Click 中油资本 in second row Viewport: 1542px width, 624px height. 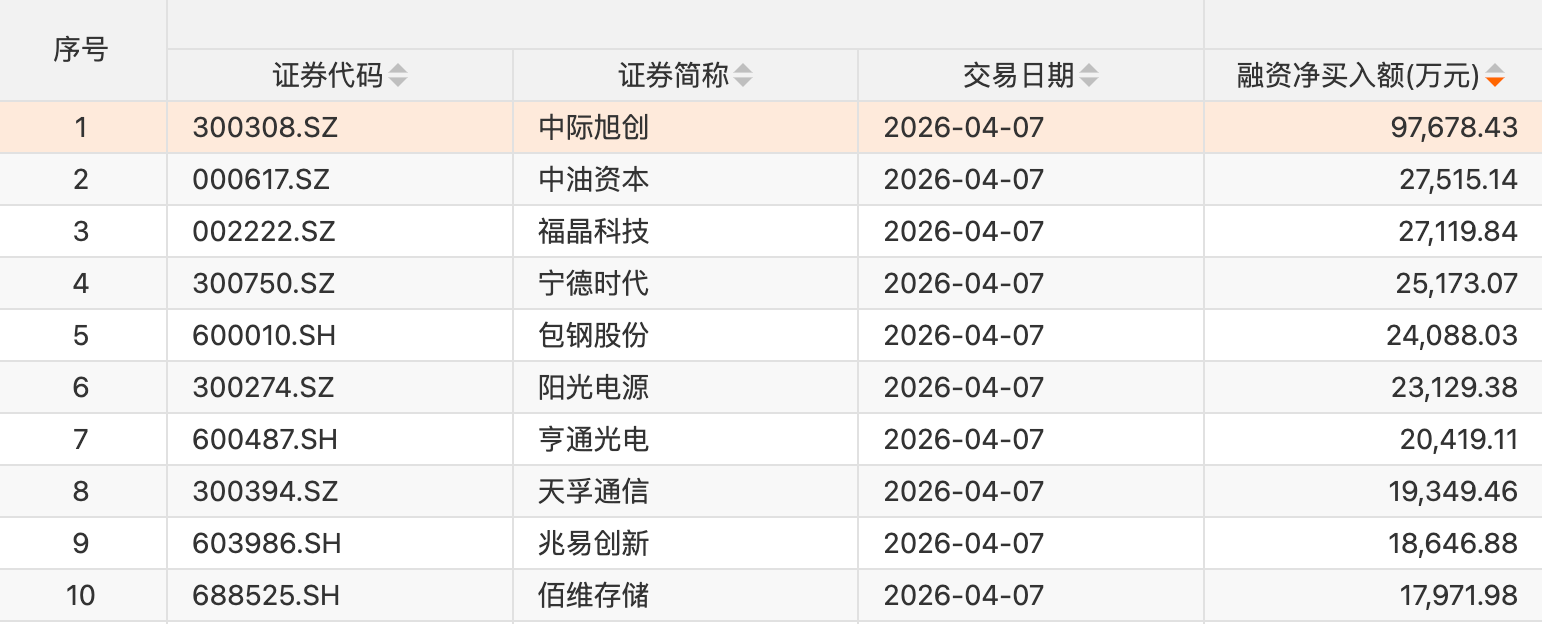tap(594, 180)
